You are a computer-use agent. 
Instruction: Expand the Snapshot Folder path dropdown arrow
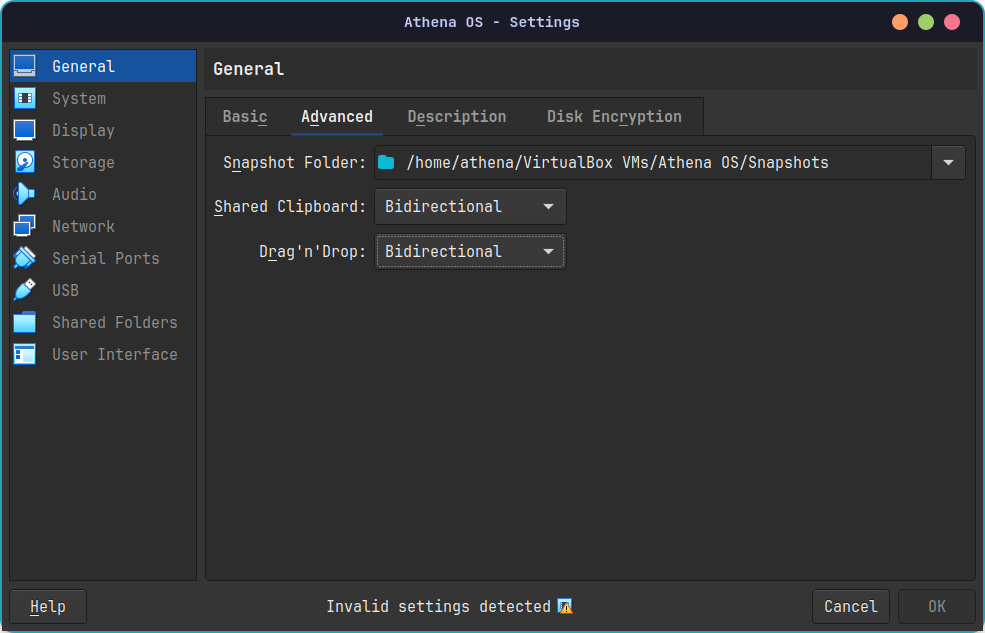[x=947, y=162]
